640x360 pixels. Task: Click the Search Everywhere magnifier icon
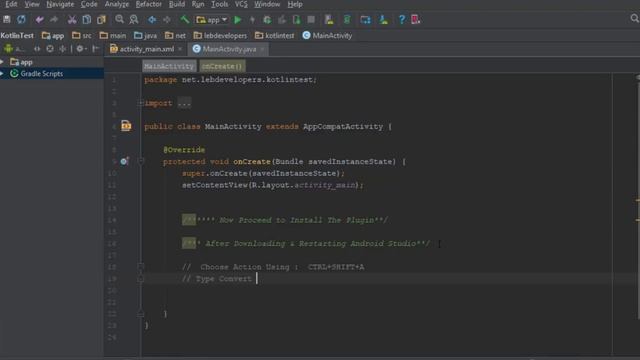tap(635, 18)
